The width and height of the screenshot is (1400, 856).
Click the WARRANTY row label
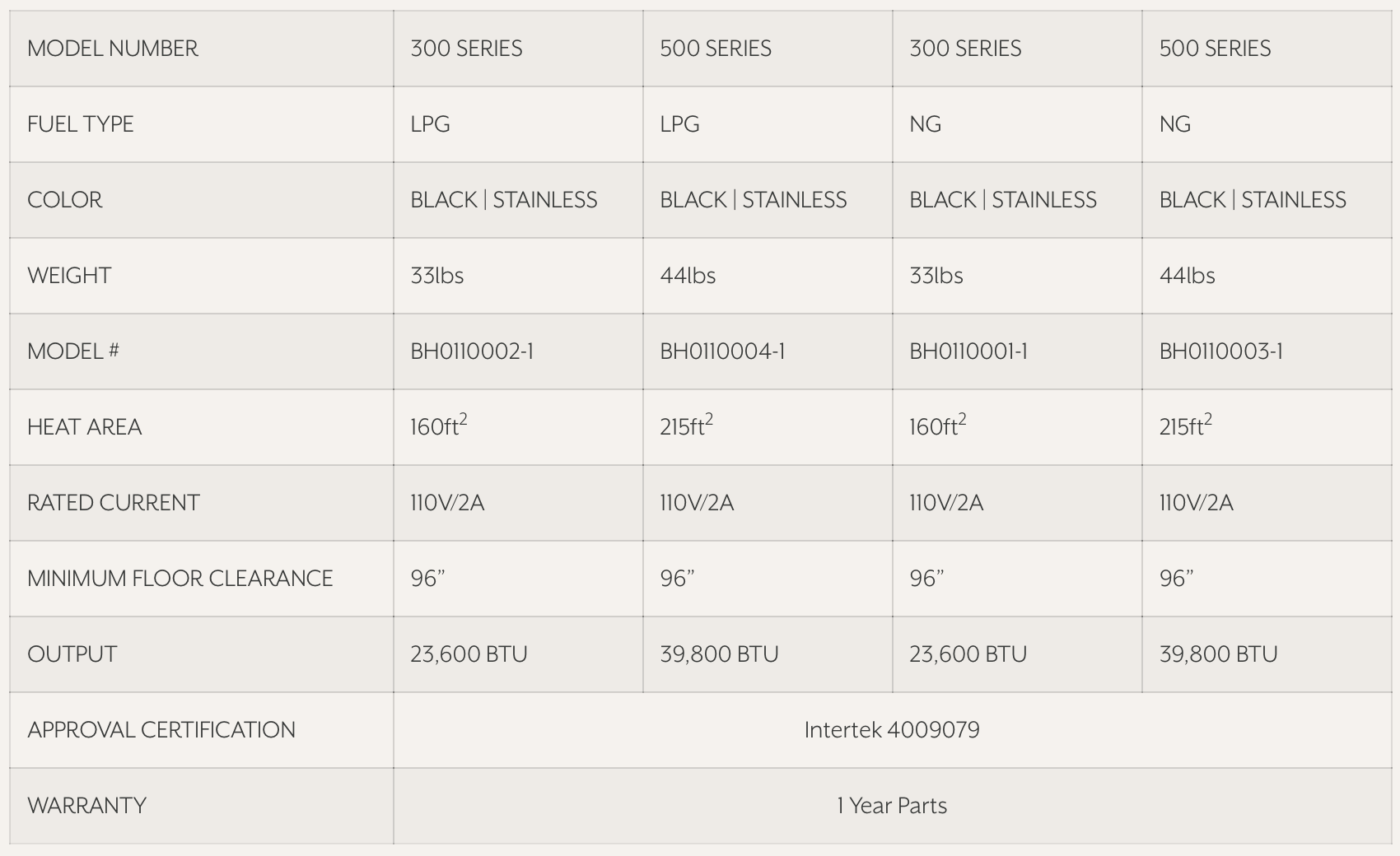[x=87, y=806]
